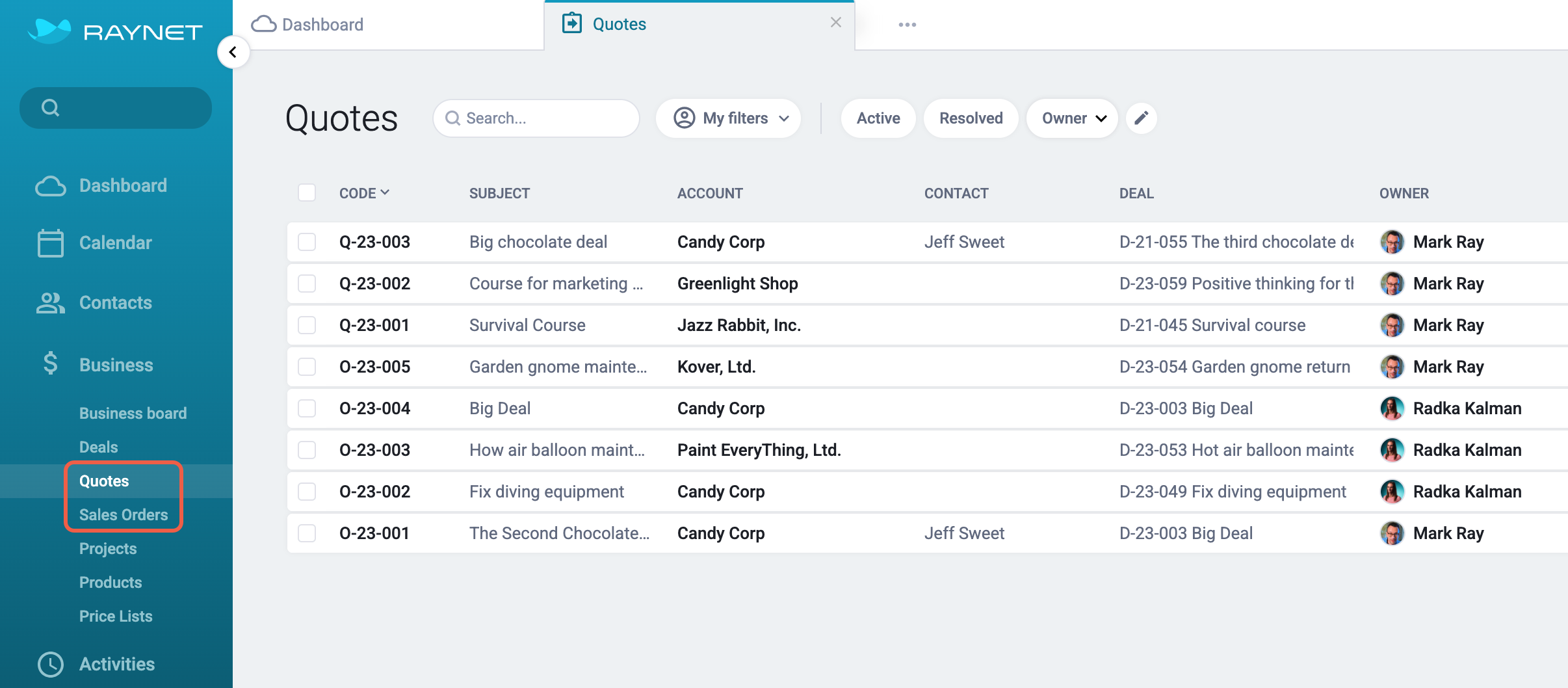Click the Calendar icon in sidebar
The height and width of the screenshot is (688, 1568).
pyautogui.click(x=50, y=243)
